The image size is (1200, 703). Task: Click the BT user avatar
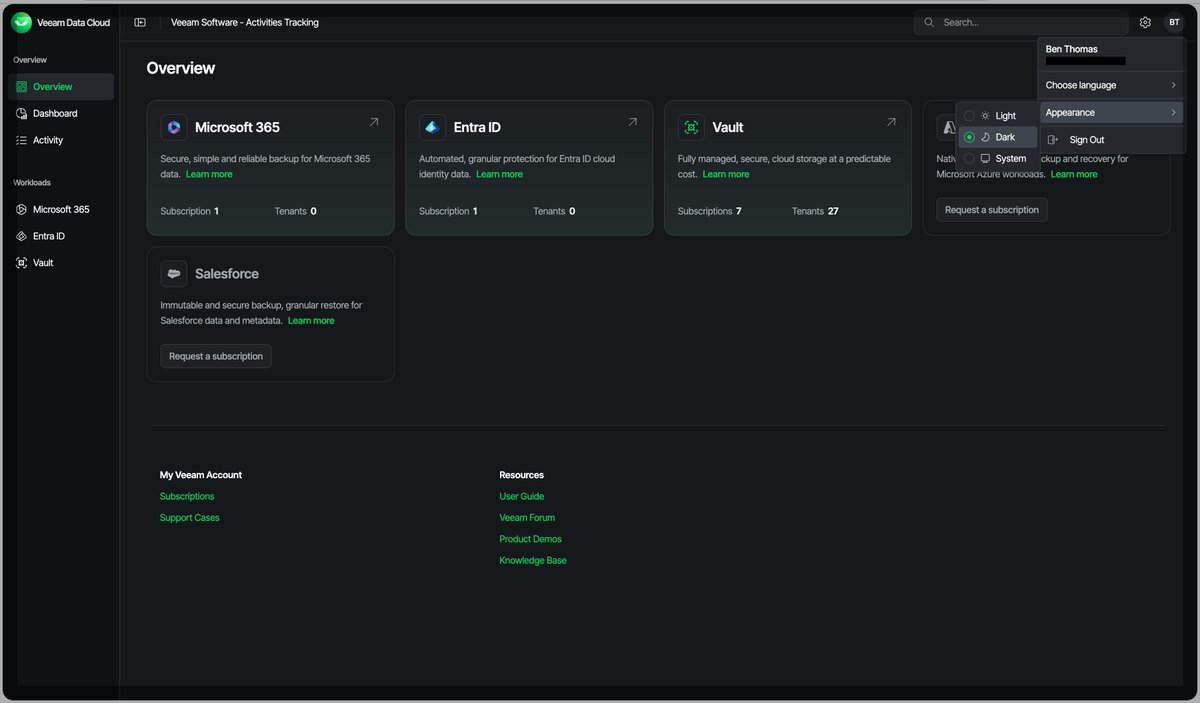point(1174,21)
